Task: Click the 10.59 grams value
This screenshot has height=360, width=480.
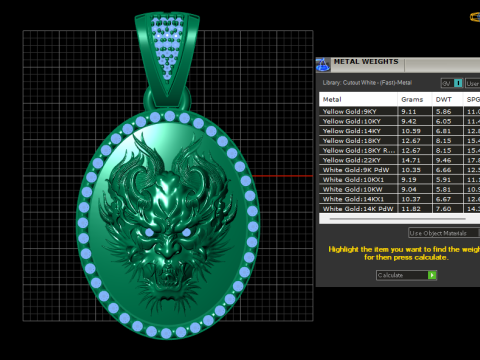Action: [x=411, y=131]
